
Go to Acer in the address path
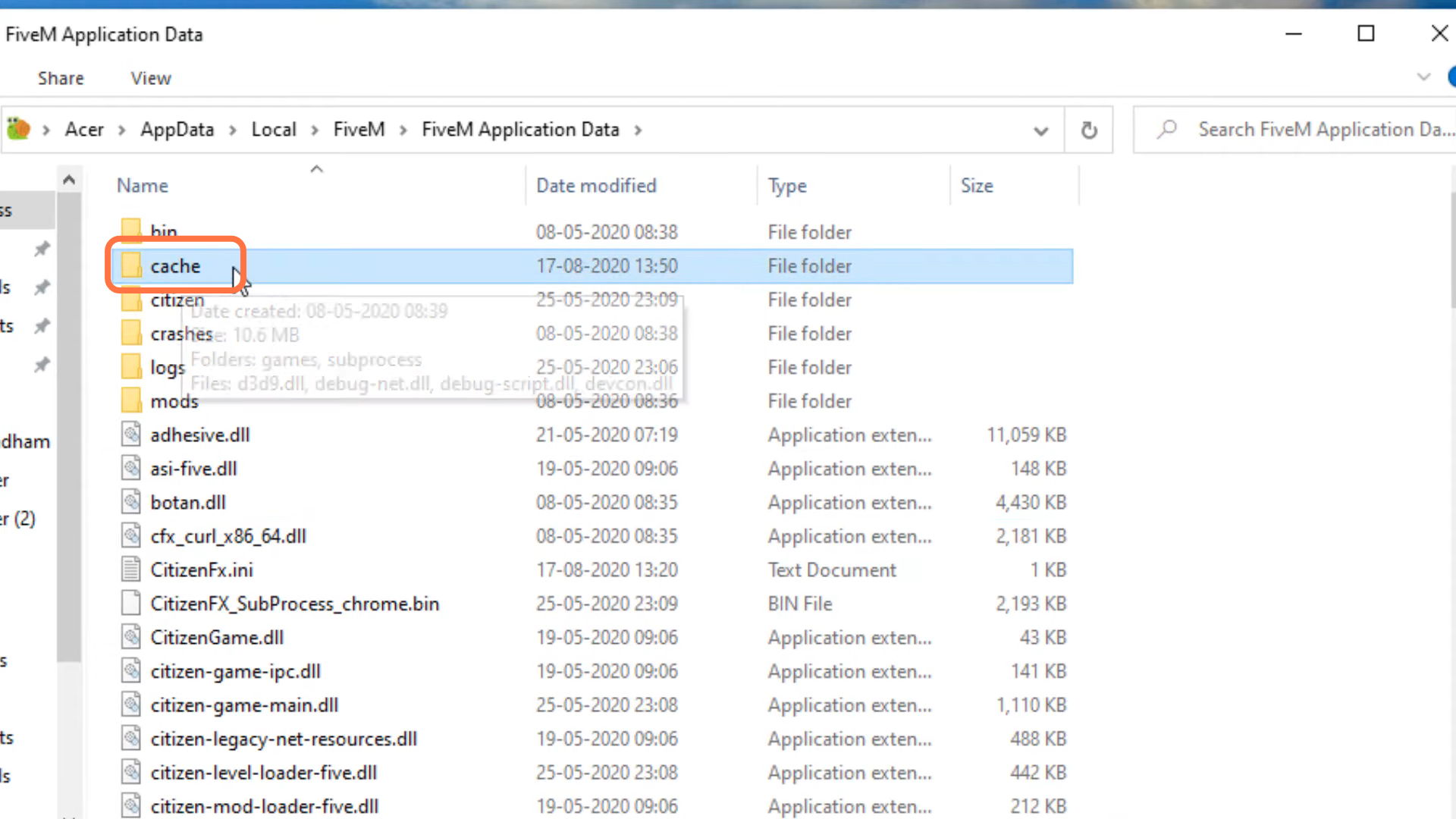(84, 130)
